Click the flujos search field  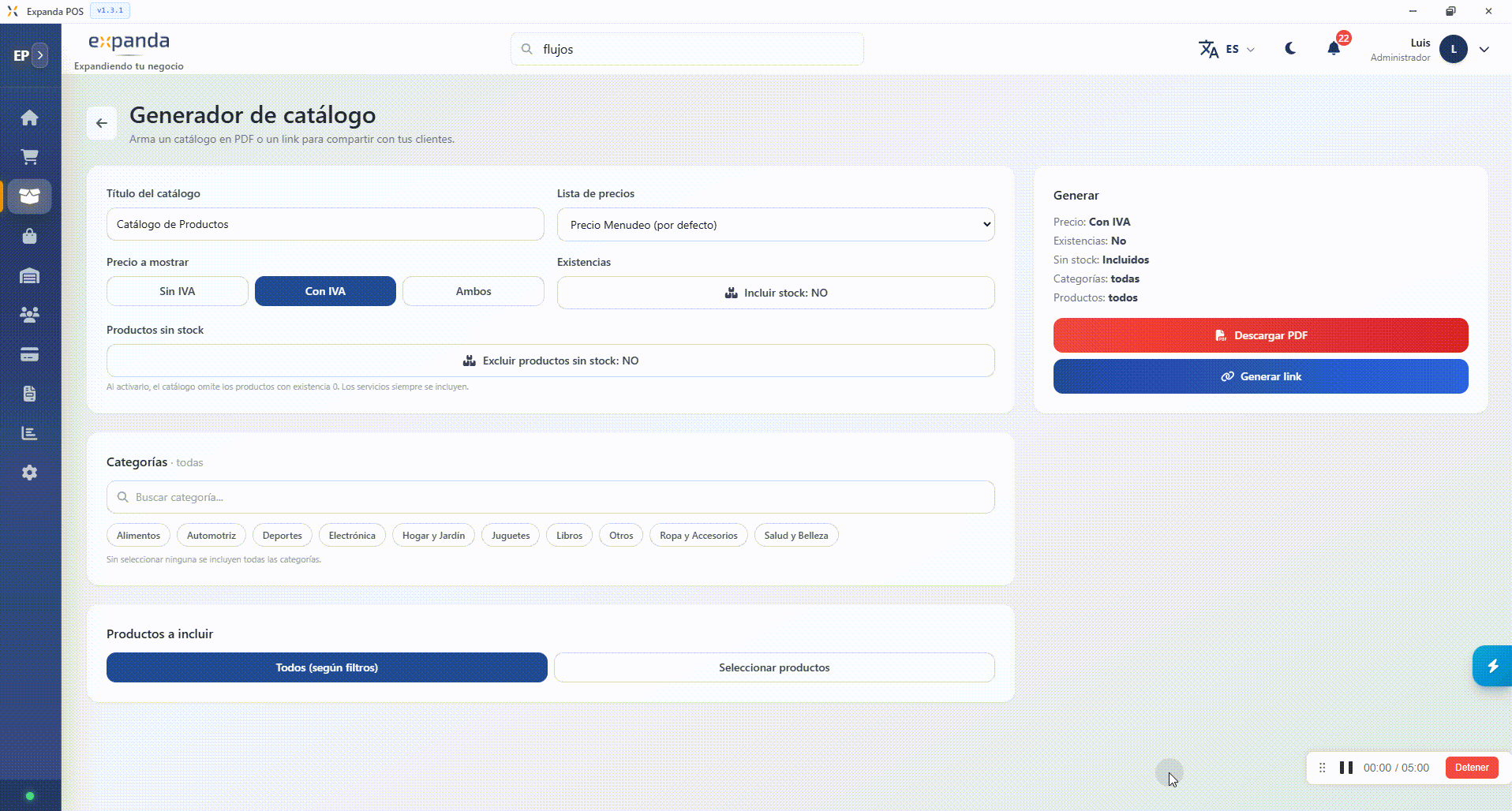pyautogui.click(x=687, y=49)
